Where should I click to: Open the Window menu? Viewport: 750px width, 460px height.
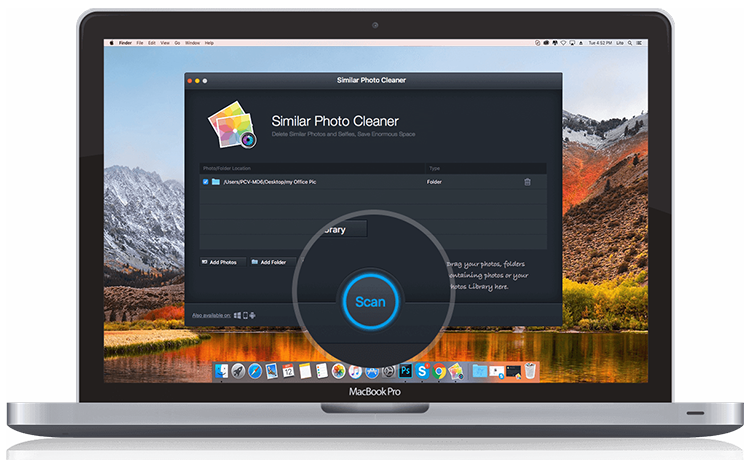click(x=192, y=43)
